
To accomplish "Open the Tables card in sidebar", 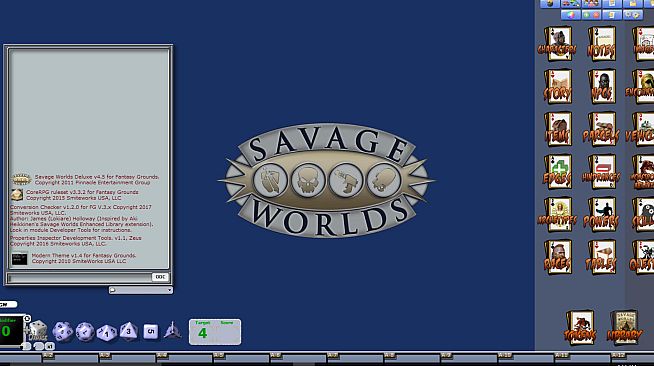I will click(601, 257).
